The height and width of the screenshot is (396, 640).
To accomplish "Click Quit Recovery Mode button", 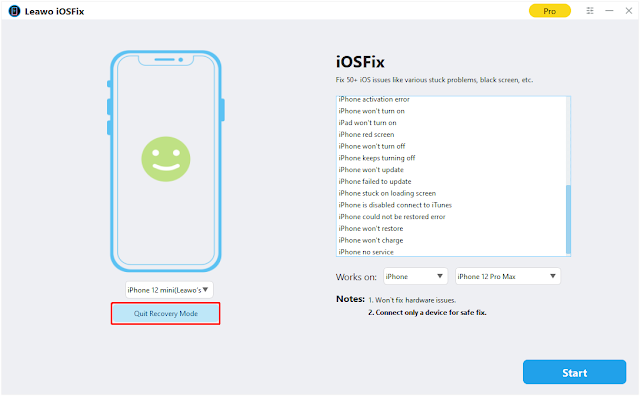I will tap(166, 314).
